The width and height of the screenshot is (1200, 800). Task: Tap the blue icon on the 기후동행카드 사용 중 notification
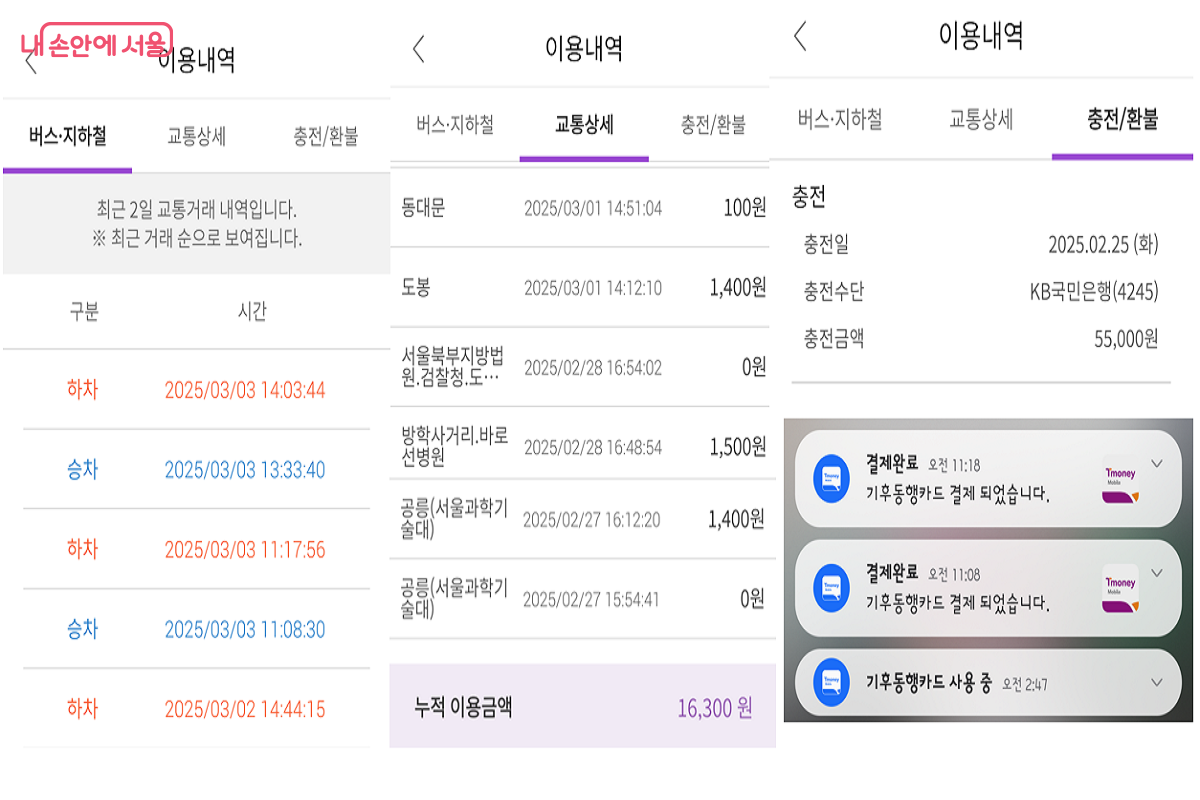[x=832, y=683]
